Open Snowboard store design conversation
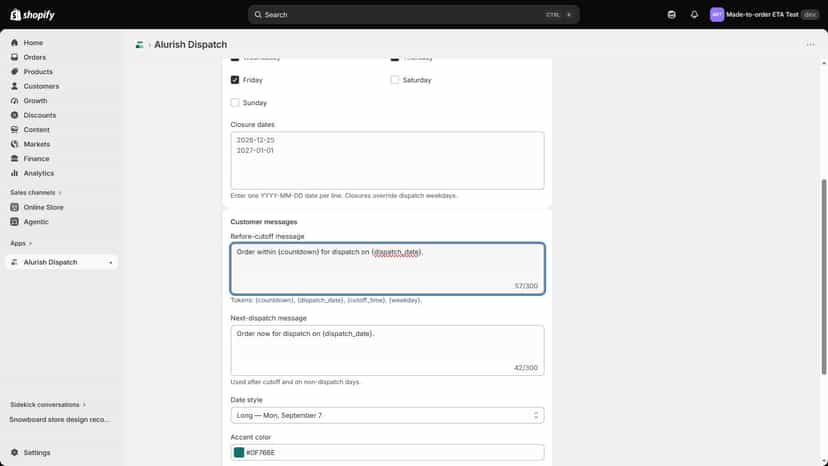Image resolution: width=828 pixels, height=466 pixels. 60,420
